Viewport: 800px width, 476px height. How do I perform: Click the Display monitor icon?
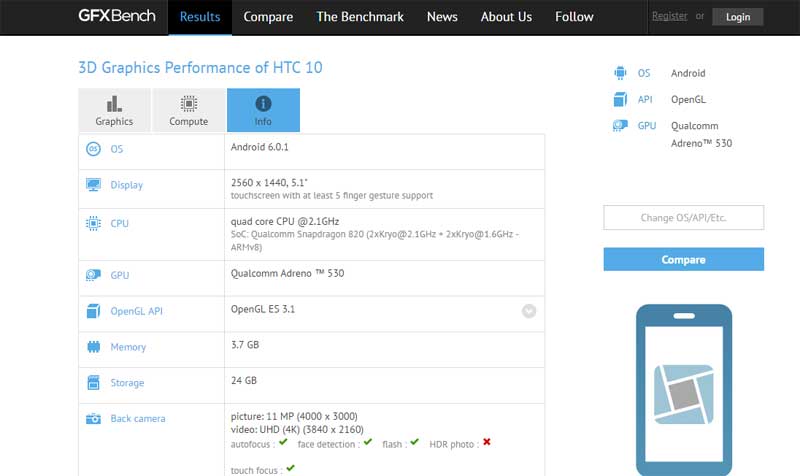(93, 185)
